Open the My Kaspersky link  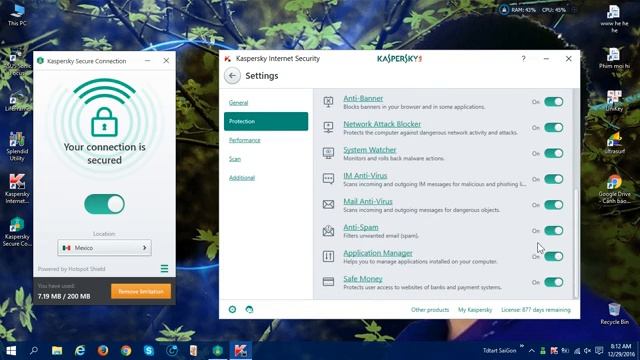475,310
